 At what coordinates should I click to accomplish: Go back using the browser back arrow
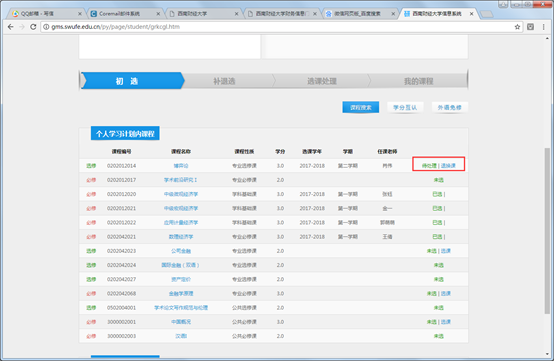pyautogui.click(x=11, y=27)
